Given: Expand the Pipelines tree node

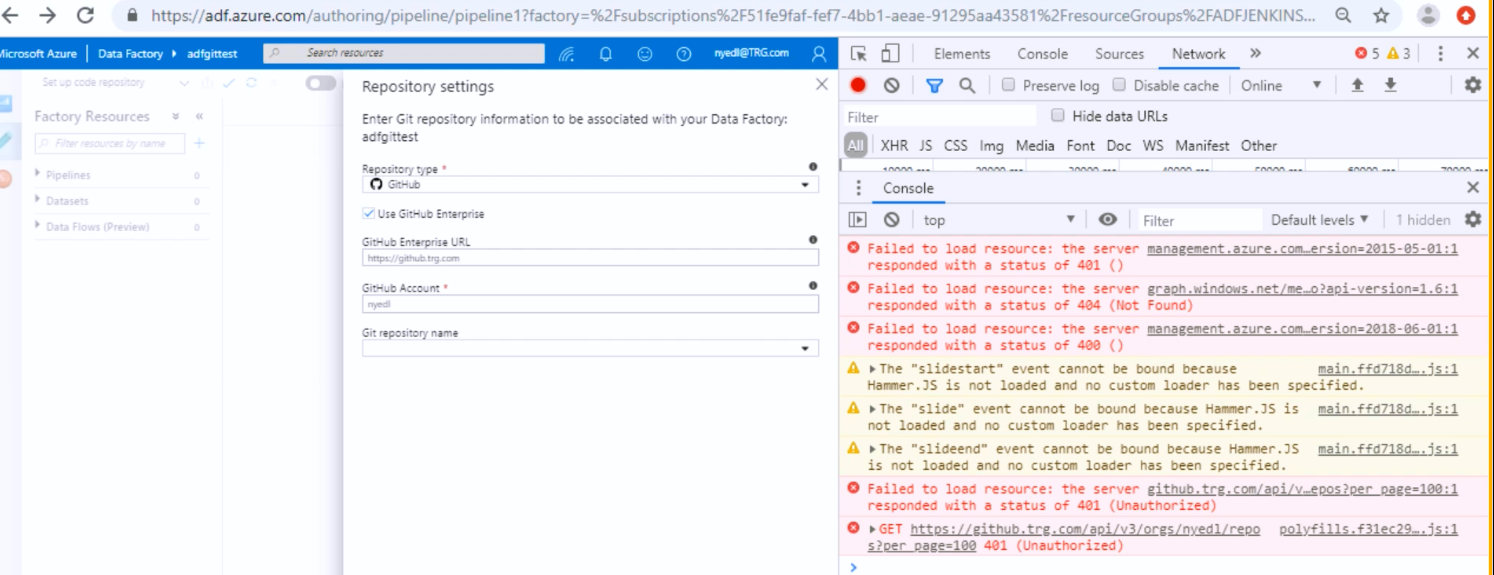Looking at the screenshot, I should click(x=38, y=174).
